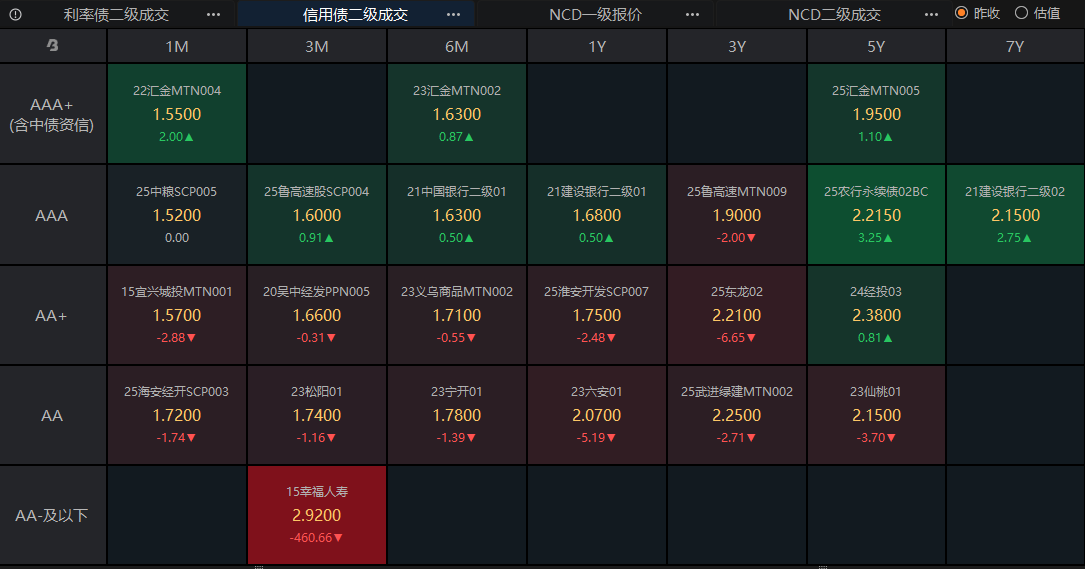The image size is (1085, 569).
Task: Switch to the 利率债二级成交 tab
Action: tap(116, 15)
